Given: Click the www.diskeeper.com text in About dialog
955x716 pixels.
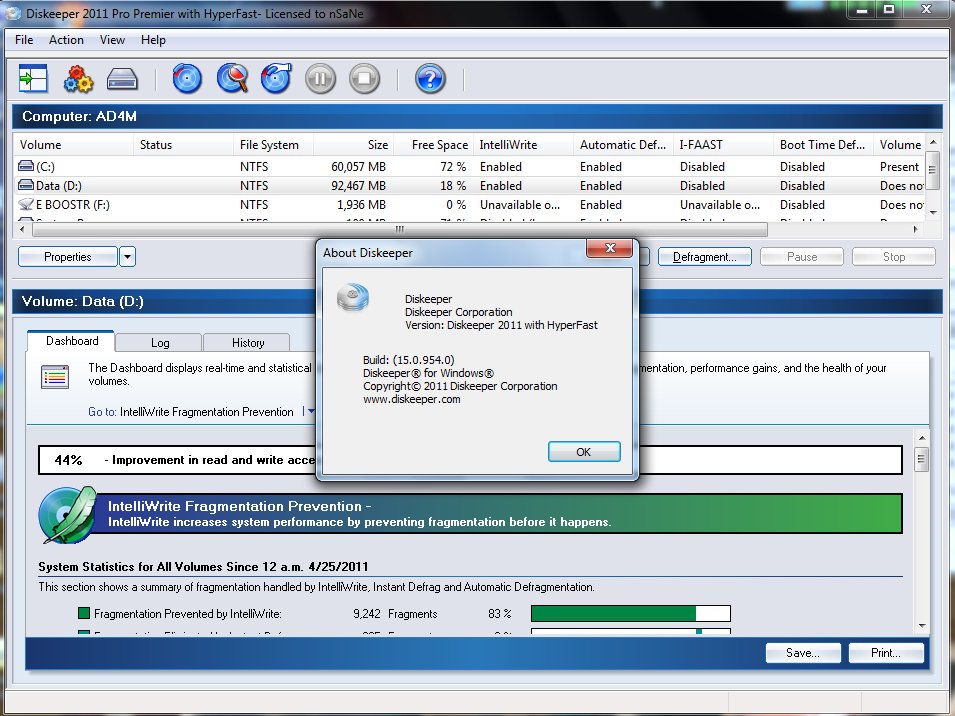Looking at the screenshot, I should [x=412, y=399].
